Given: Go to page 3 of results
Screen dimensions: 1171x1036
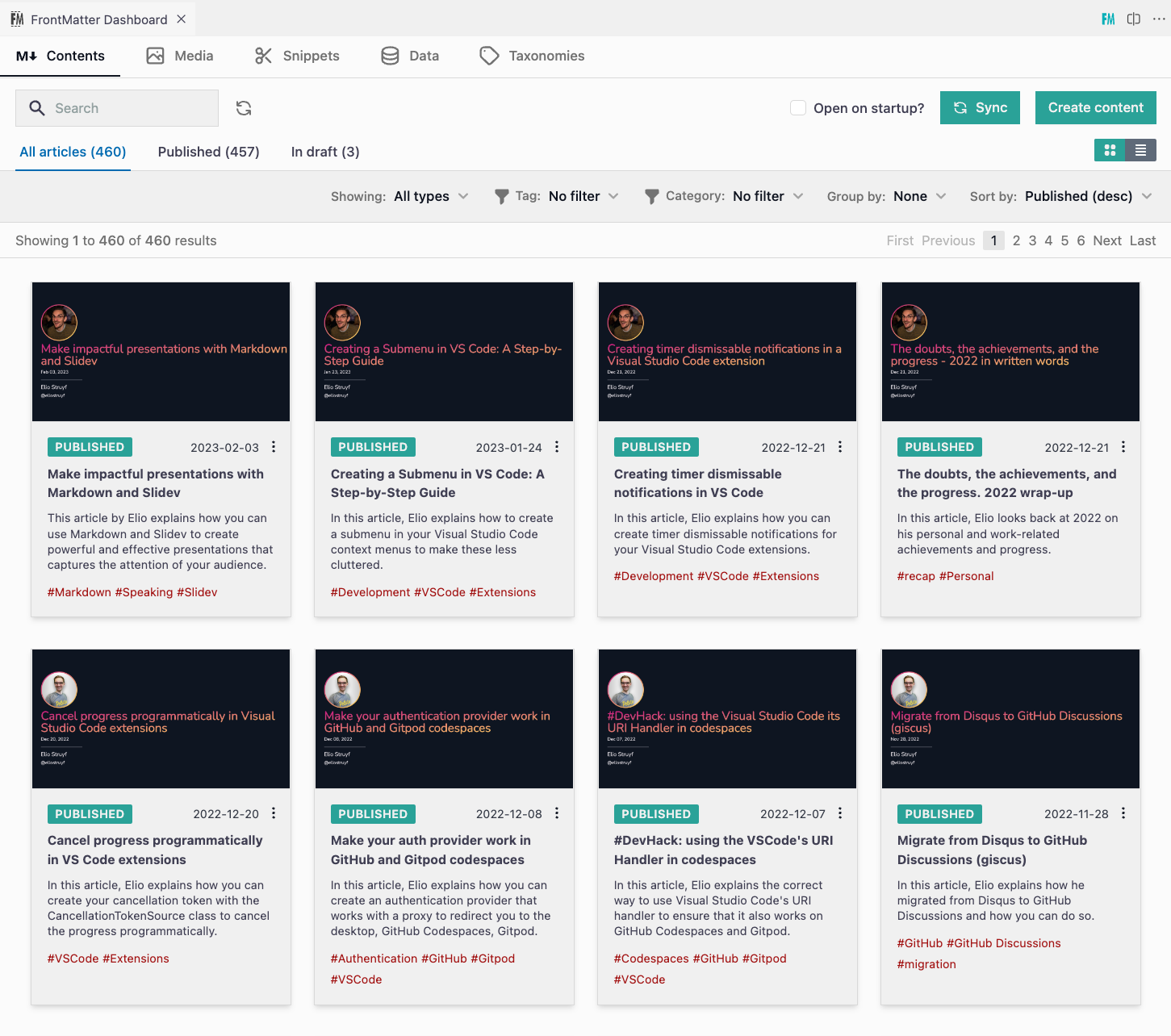Looking at the screenshot, I should pyautogui.click(x=1032, y=240).
